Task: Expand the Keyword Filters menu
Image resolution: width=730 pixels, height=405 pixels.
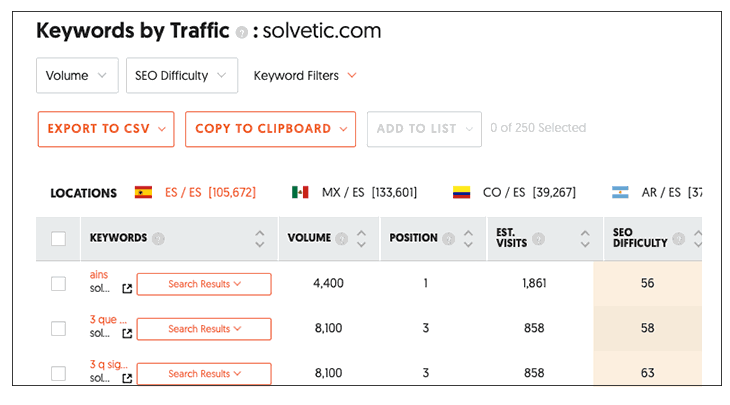Action: pos(305,76)
